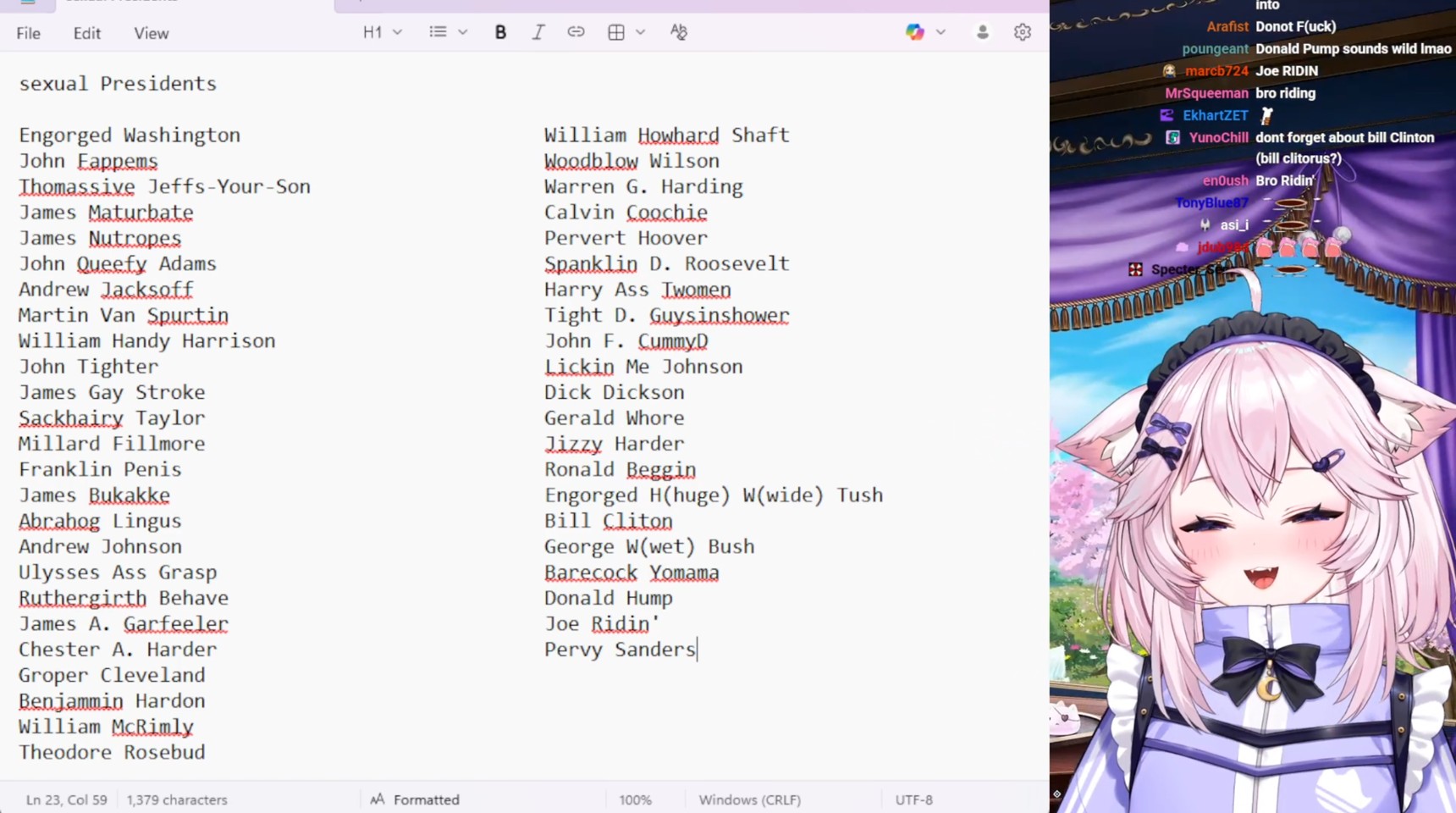The image size is (1456, 813).
Task: Insert a table using the table icon
Action: [616, 32]
